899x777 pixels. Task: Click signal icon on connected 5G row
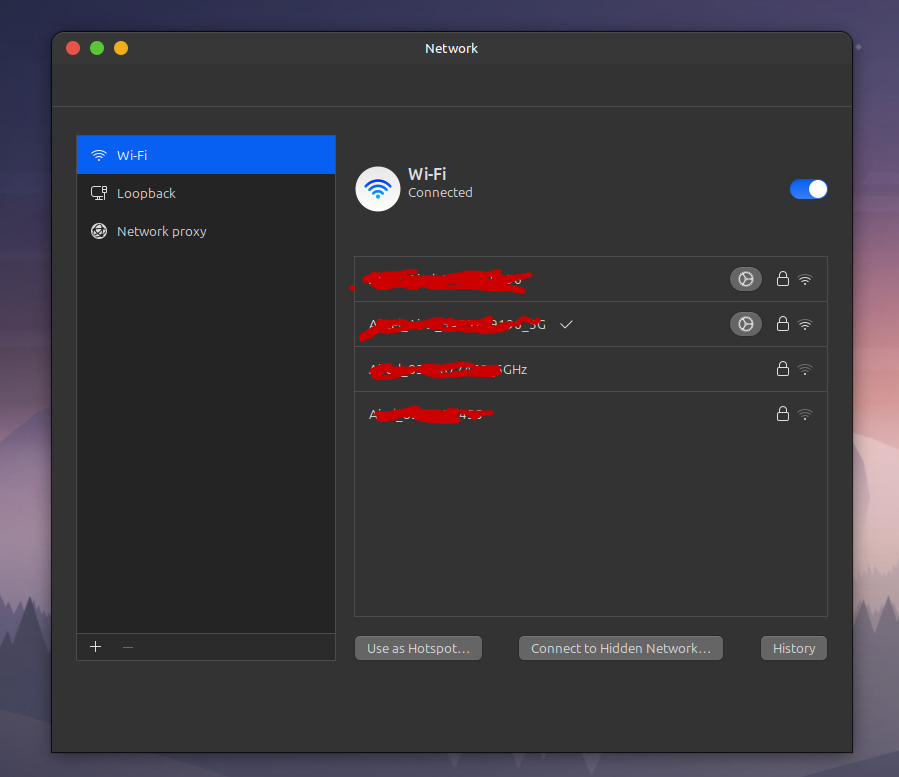pos(805,325)
